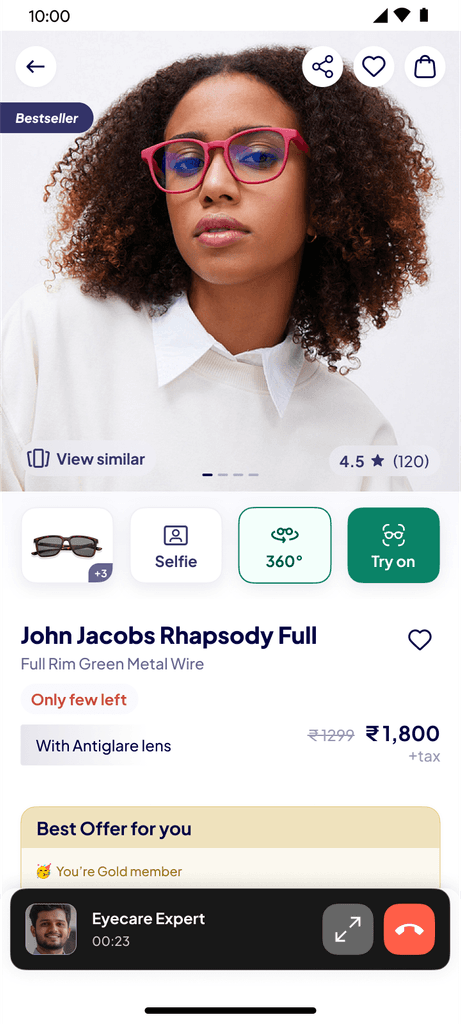Tap the heart icon over the photo
Screen dimensions: 461x1024
click(374, 67)
